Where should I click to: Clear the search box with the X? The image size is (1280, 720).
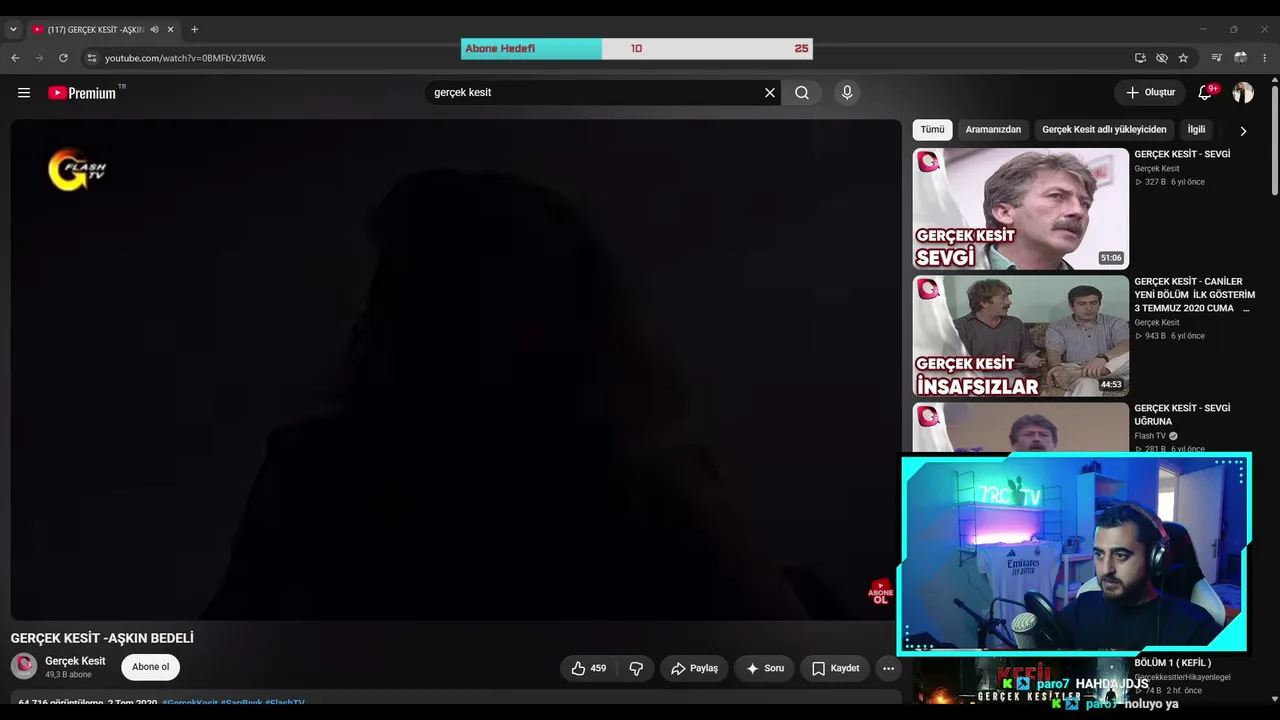tap(770, 93)
